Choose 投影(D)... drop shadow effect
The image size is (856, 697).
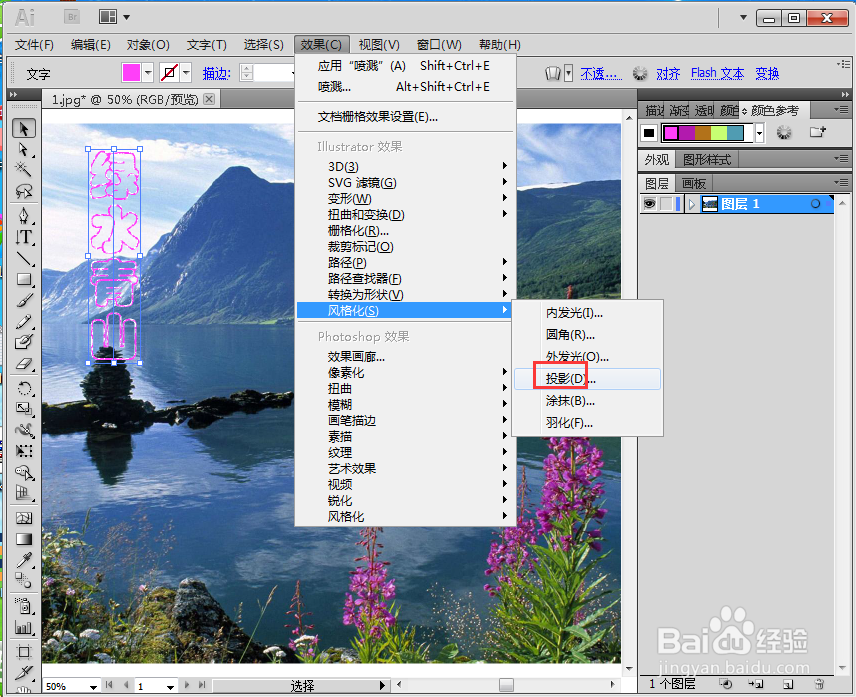587,379
